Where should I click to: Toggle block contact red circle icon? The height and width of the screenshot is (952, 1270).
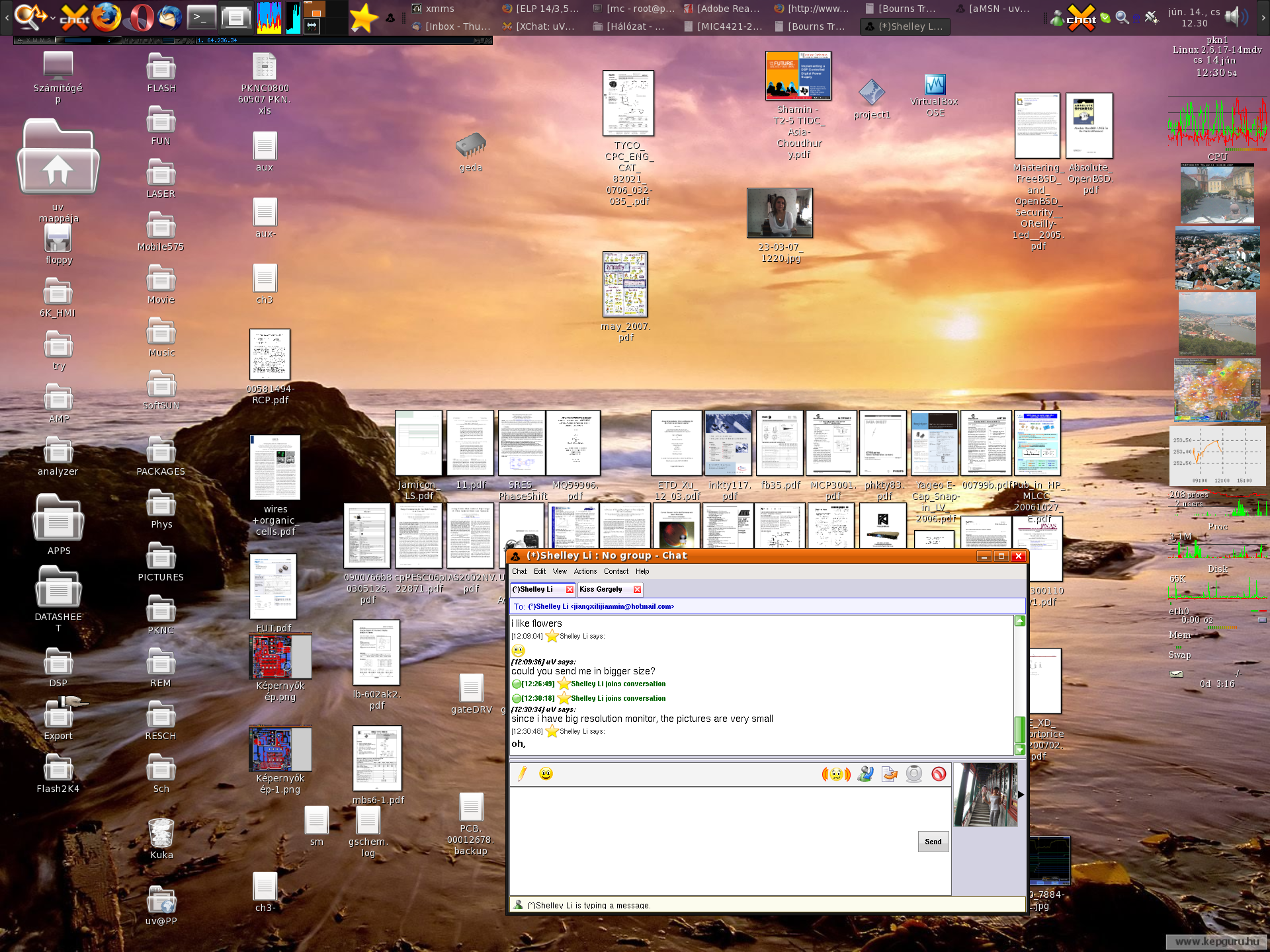(x=939, y=773)
